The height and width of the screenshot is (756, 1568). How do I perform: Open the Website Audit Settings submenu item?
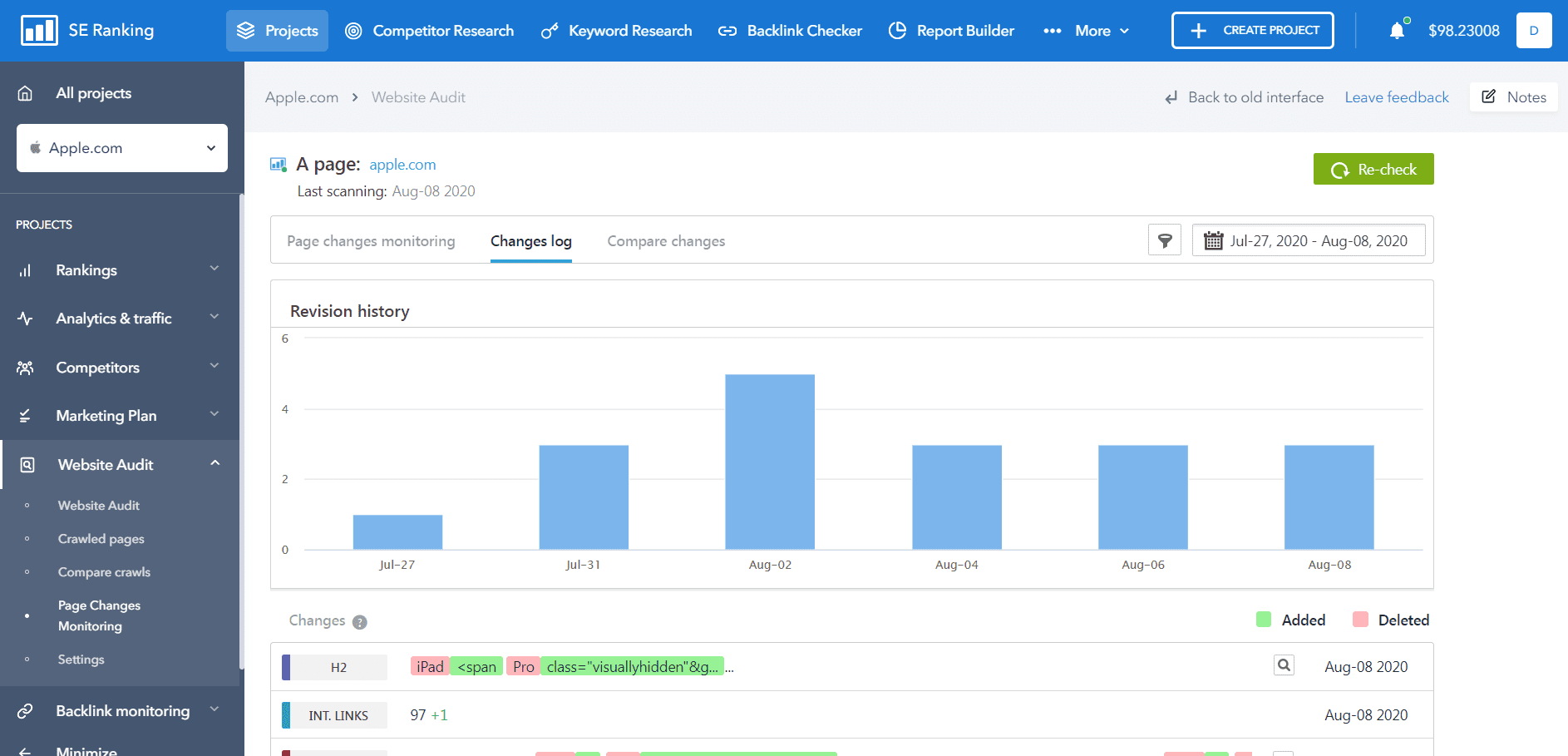coord(81,660)
